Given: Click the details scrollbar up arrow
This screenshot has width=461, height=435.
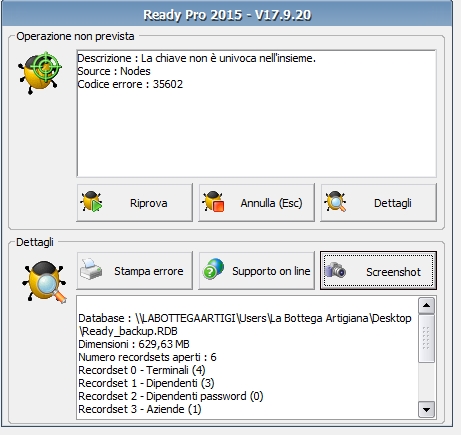Looking at the screenshot, I should [x=427, y=306].
